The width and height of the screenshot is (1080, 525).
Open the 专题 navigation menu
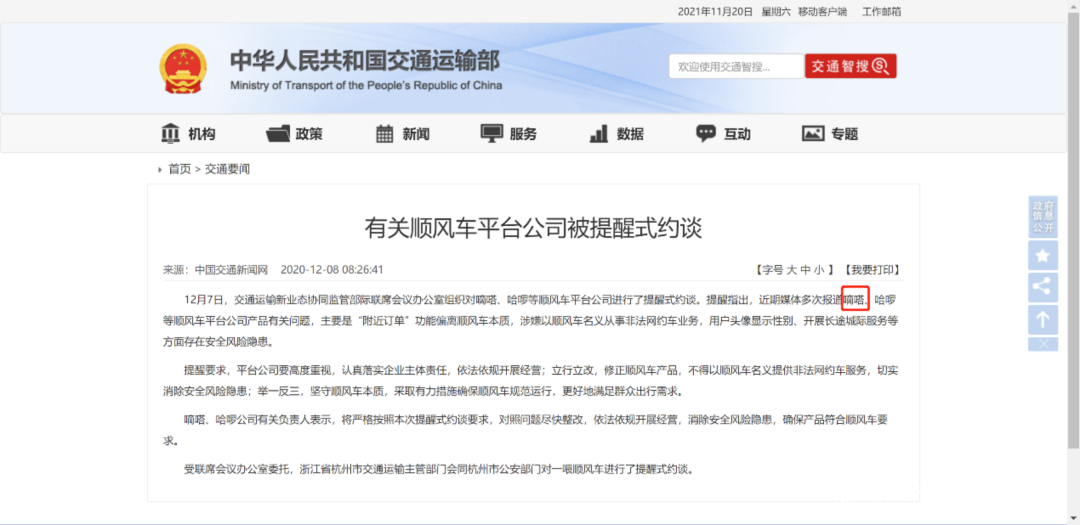830,134
